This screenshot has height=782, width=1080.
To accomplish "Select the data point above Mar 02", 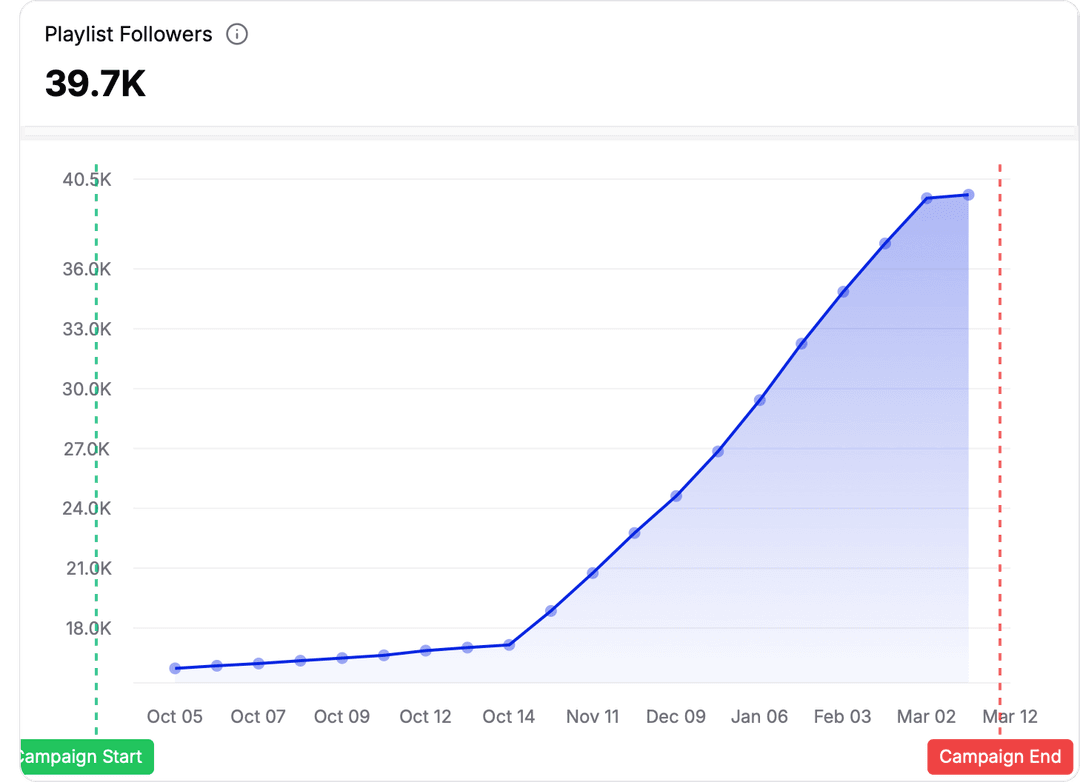I will 927,198.
